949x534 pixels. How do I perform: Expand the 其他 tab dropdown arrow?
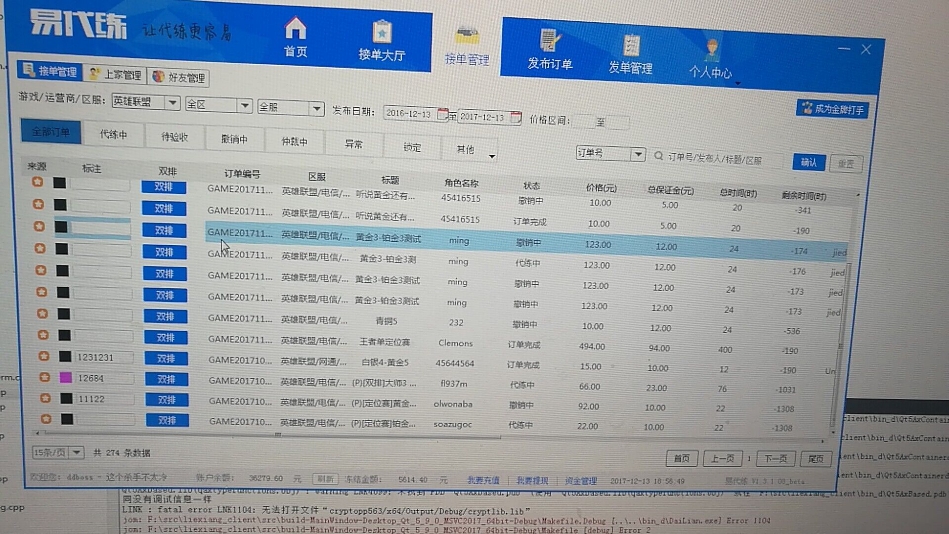coord(492,156)
